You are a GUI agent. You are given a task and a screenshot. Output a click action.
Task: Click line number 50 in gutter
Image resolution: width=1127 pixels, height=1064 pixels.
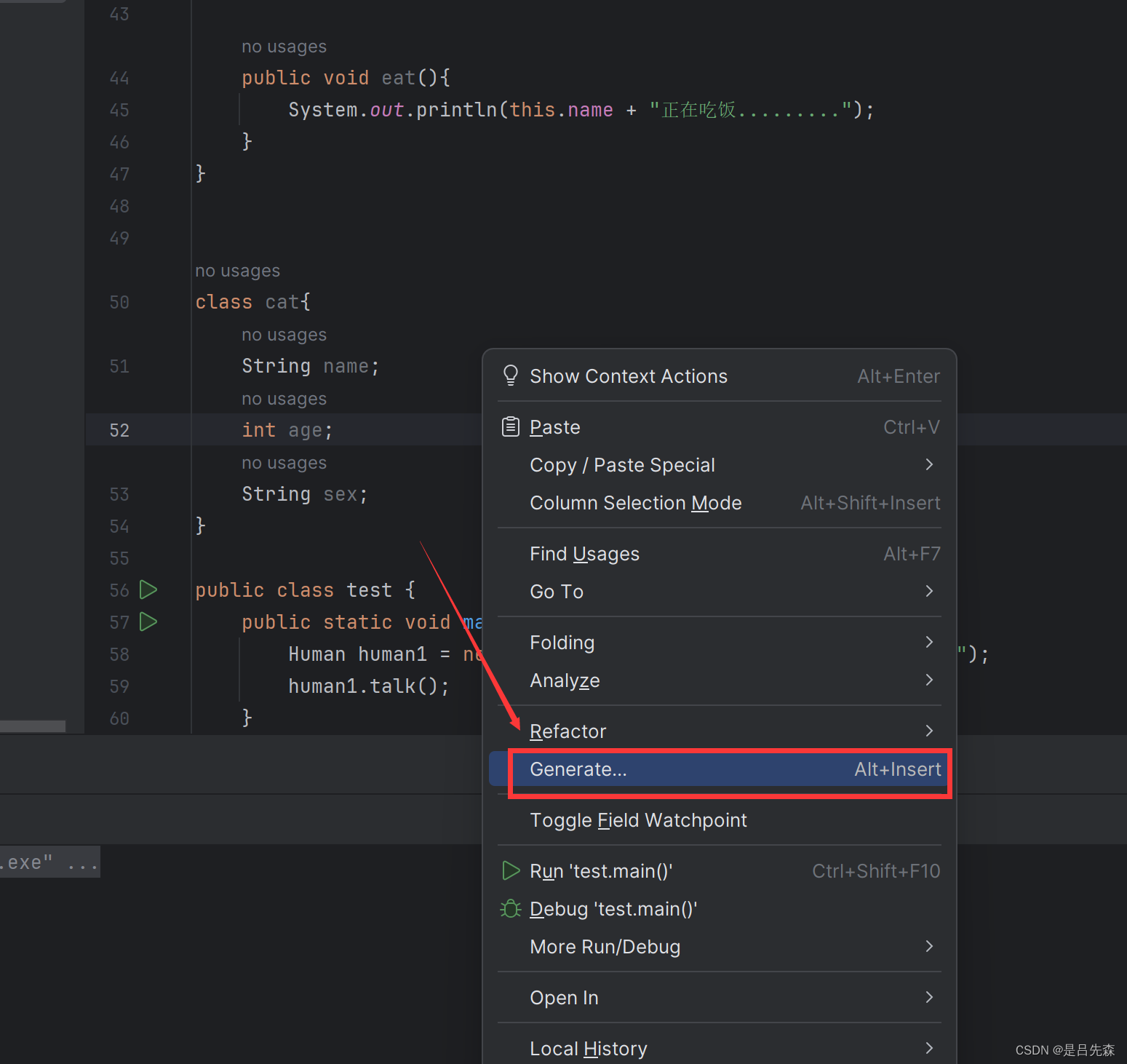(119, 302)
